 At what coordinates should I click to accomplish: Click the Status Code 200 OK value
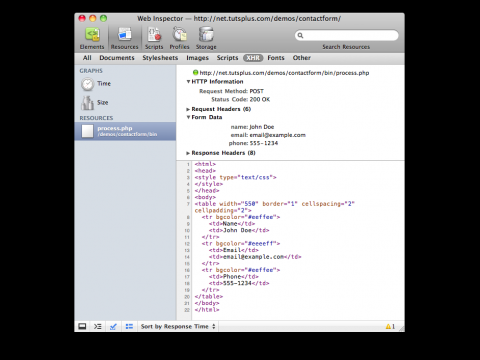click(x=260, y=99)
